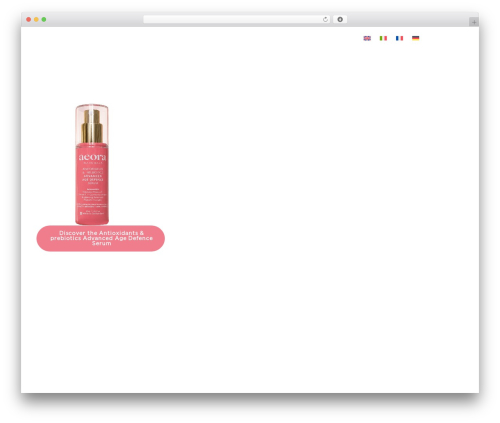Open the browser extension button beside address bar
The height and width of the screenshot is (423, 500).
tap(340, 20)
